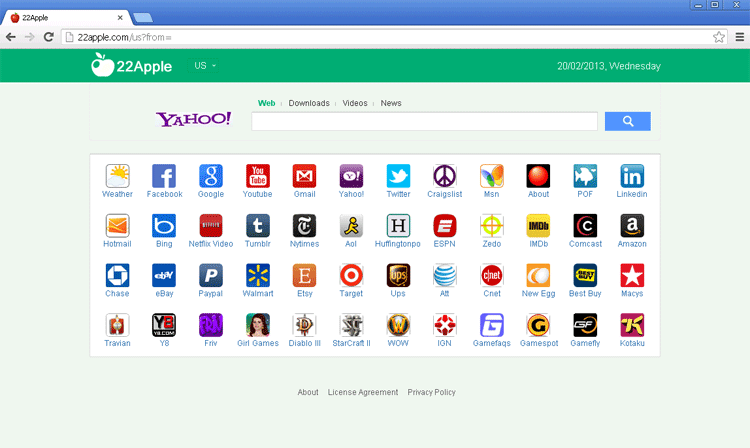The width and height of the screenshot is (750, 448).
Task: Click the blue search magnifier button
Action: [627, 121]
